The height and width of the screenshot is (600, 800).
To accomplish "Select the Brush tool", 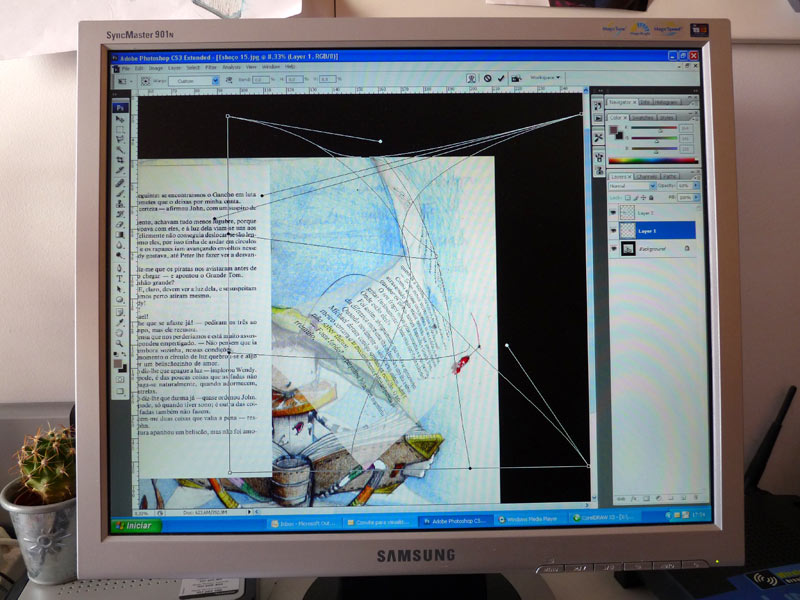I will coord(119,193).
